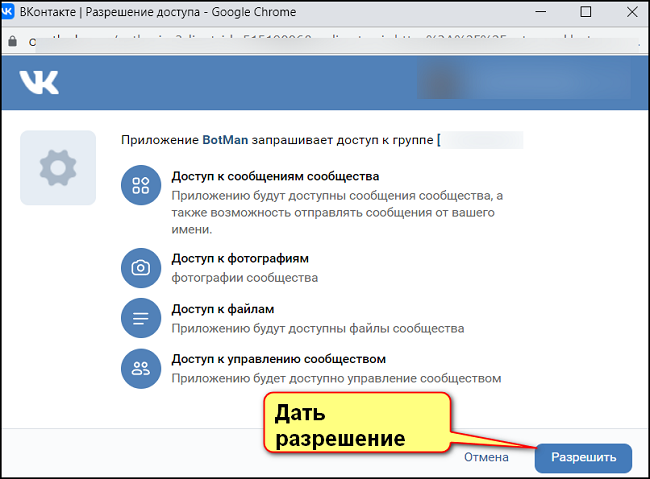
Task: Select 'Доступ к управлению сообществом' heading
Action: [x=279, y=359]
